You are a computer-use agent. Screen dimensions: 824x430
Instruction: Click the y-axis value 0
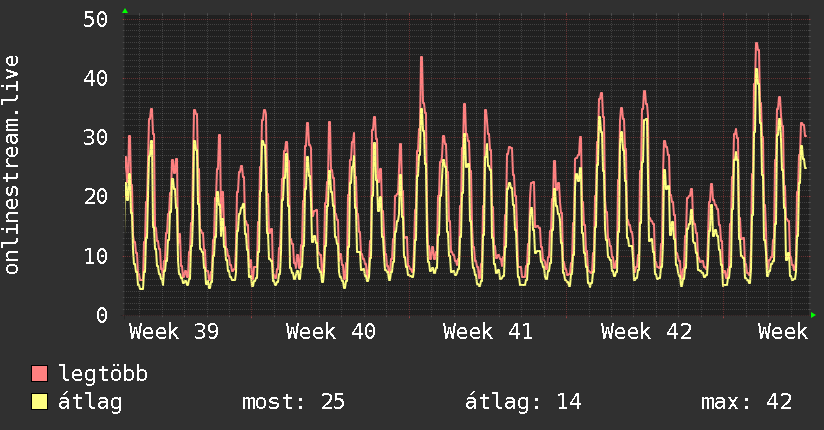click(102, 315)
